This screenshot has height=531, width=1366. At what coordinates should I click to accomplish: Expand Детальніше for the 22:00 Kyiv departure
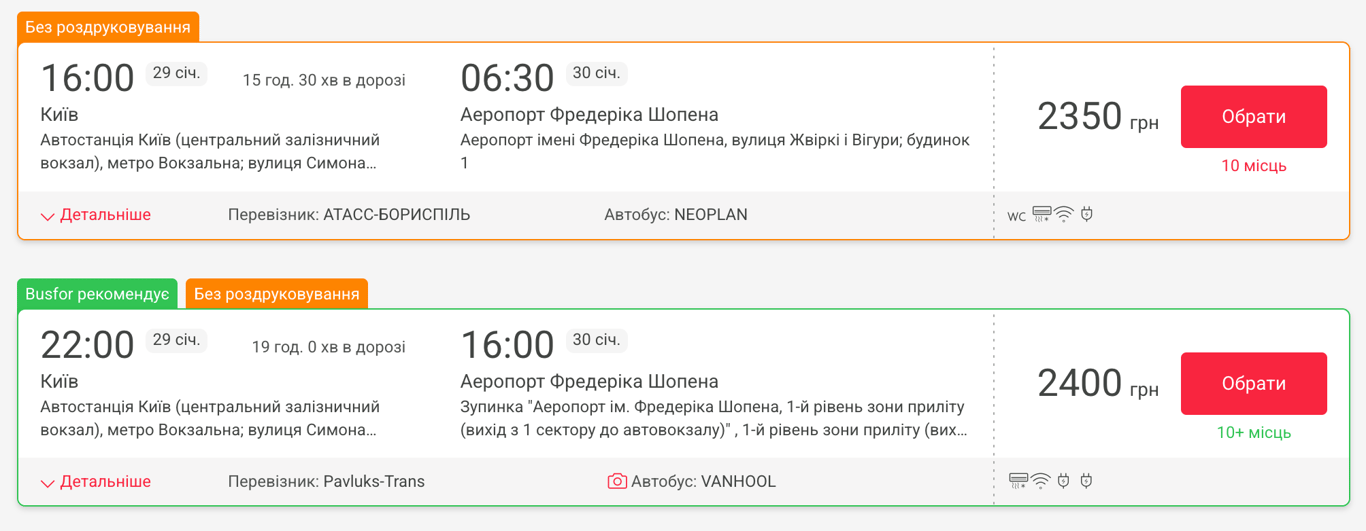coord(105,481)
